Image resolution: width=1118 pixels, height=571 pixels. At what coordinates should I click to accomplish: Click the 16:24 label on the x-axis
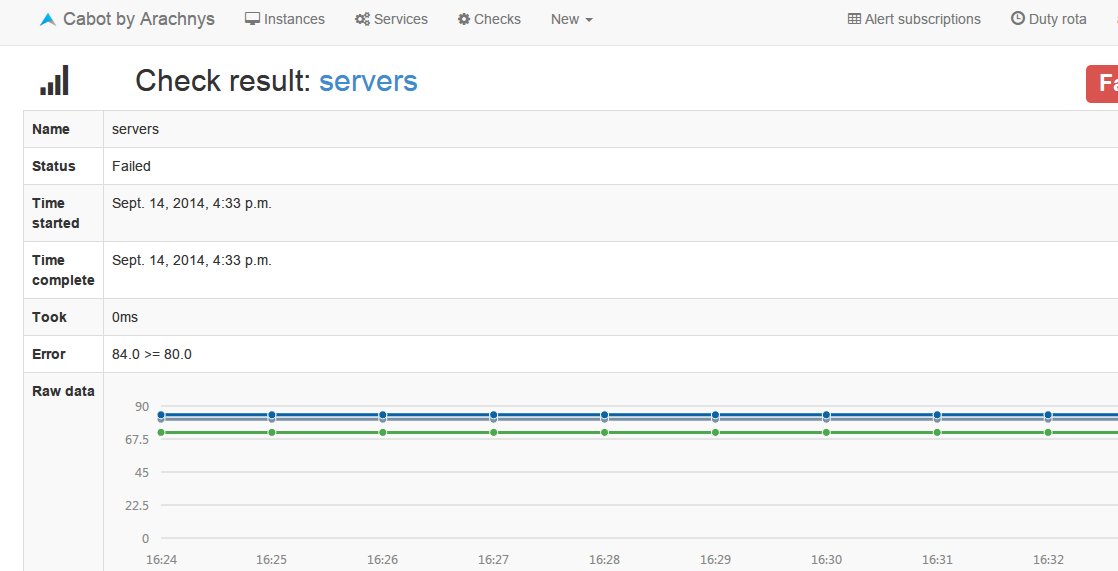pos(161,559)
